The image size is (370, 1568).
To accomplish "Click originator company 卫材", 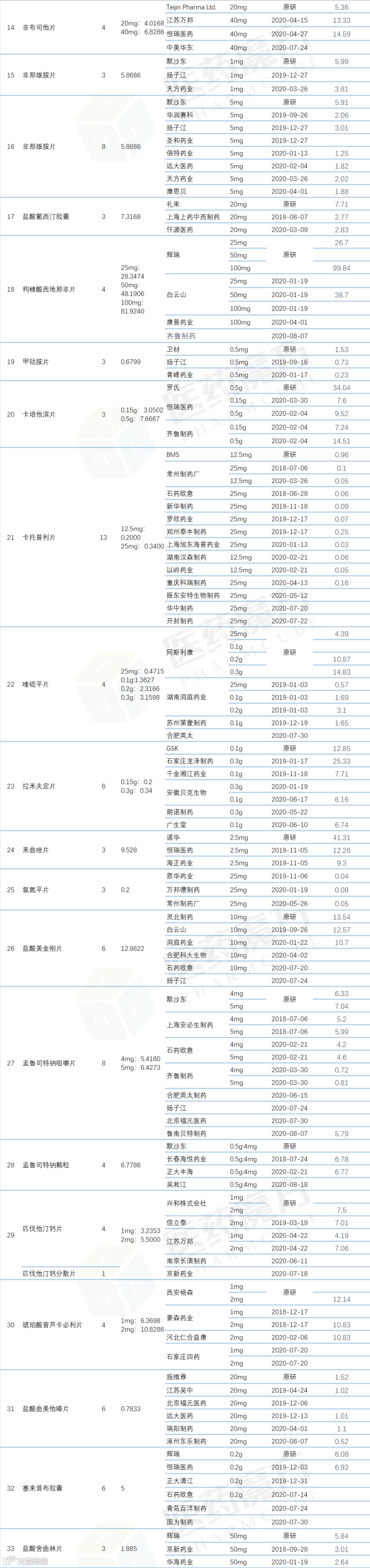I will (173, 350).
